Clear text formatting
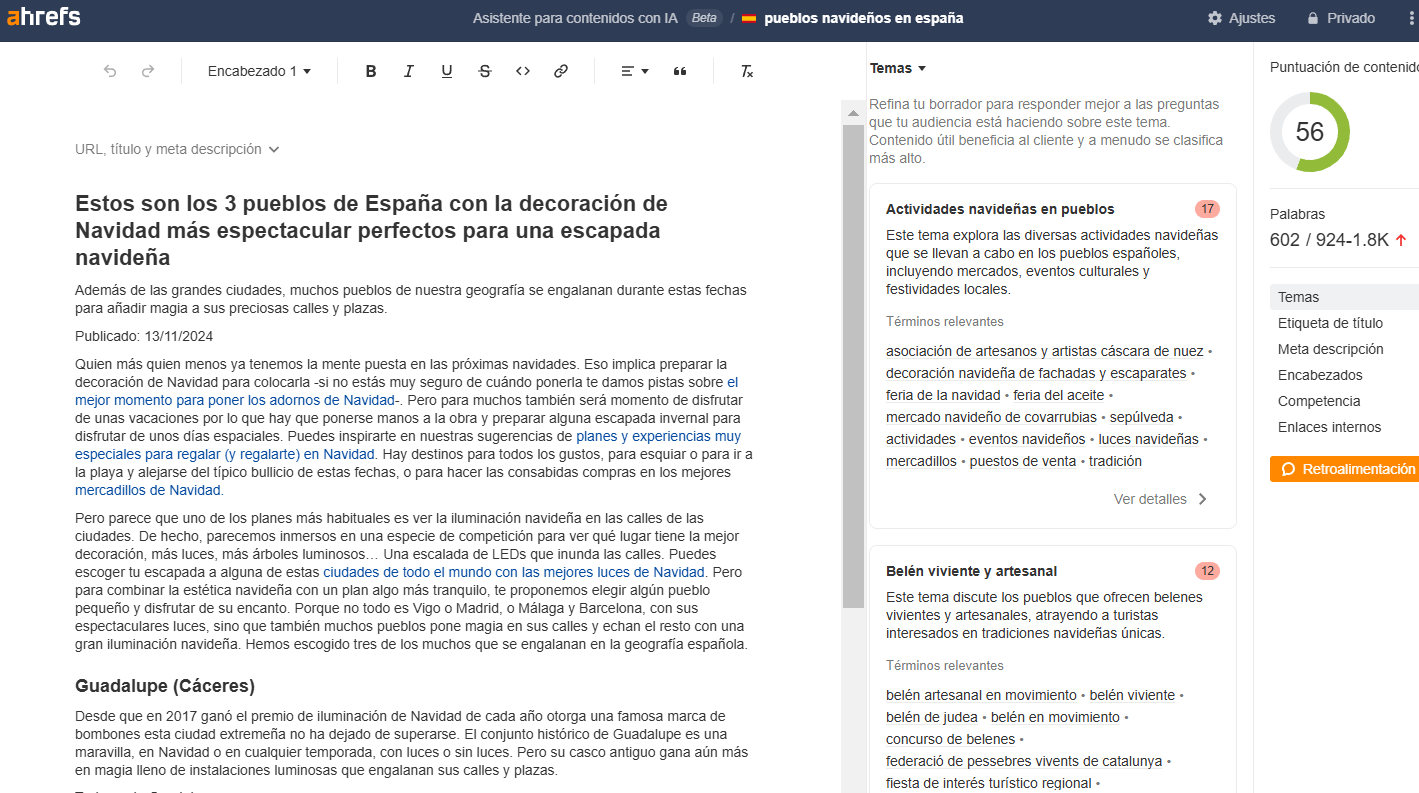Viewport: 1419px width, 793px height. (746, 71)
